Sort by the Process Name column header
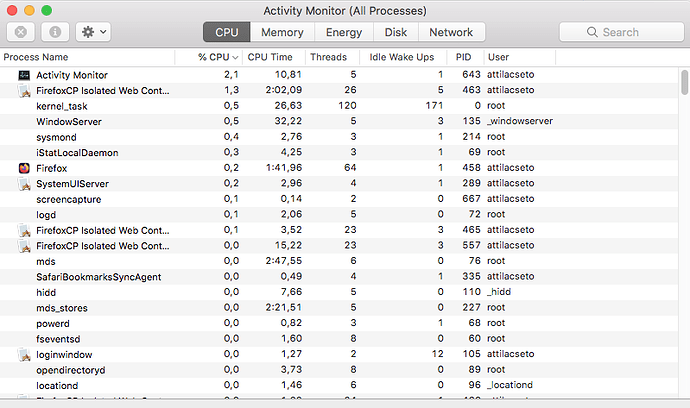 [x=36, y=57]
